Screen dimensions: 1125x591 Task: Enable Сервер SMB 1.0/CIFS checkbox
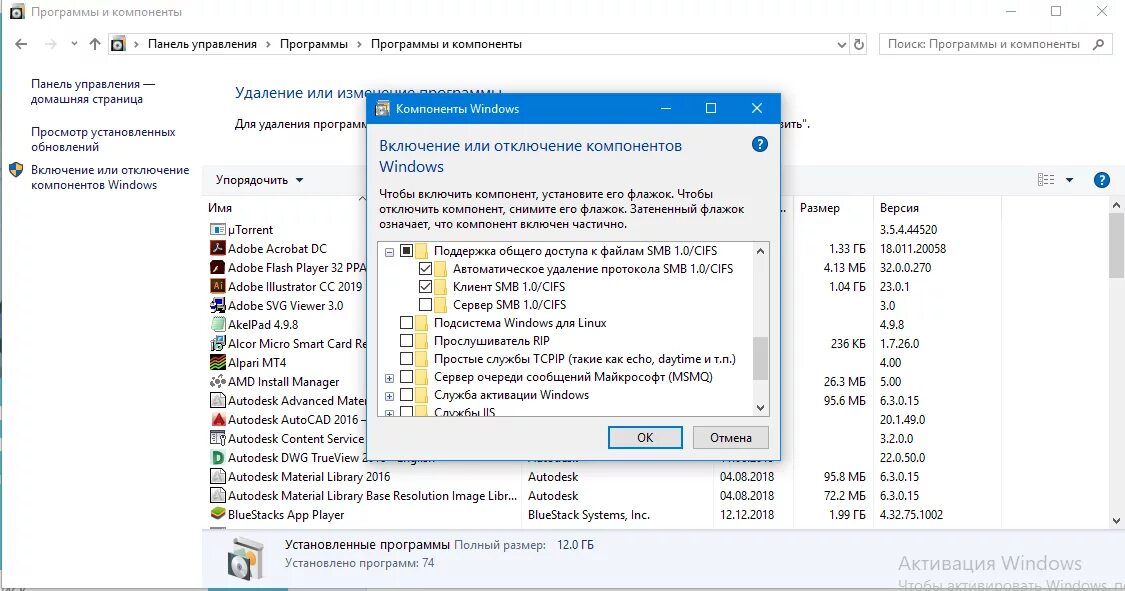425,305
